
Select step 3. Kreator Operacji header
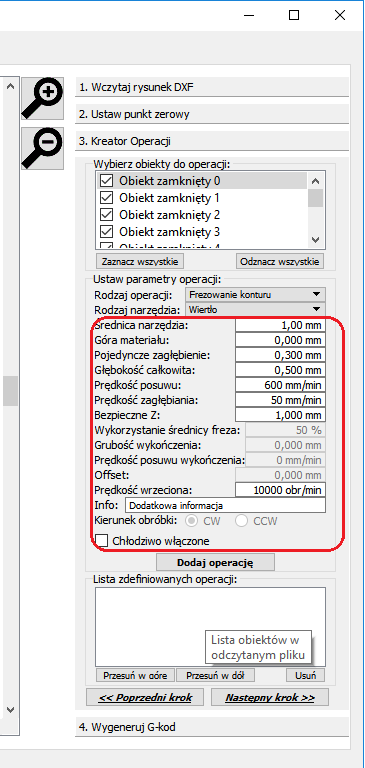[212, 142]
